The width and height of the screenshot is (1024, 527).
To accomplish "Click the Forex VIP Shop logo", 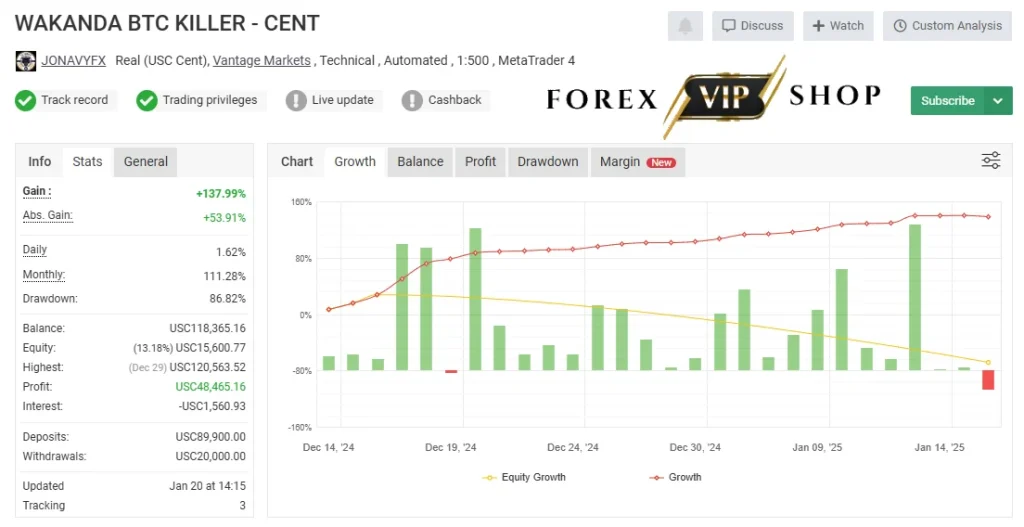I will [714, 98].
